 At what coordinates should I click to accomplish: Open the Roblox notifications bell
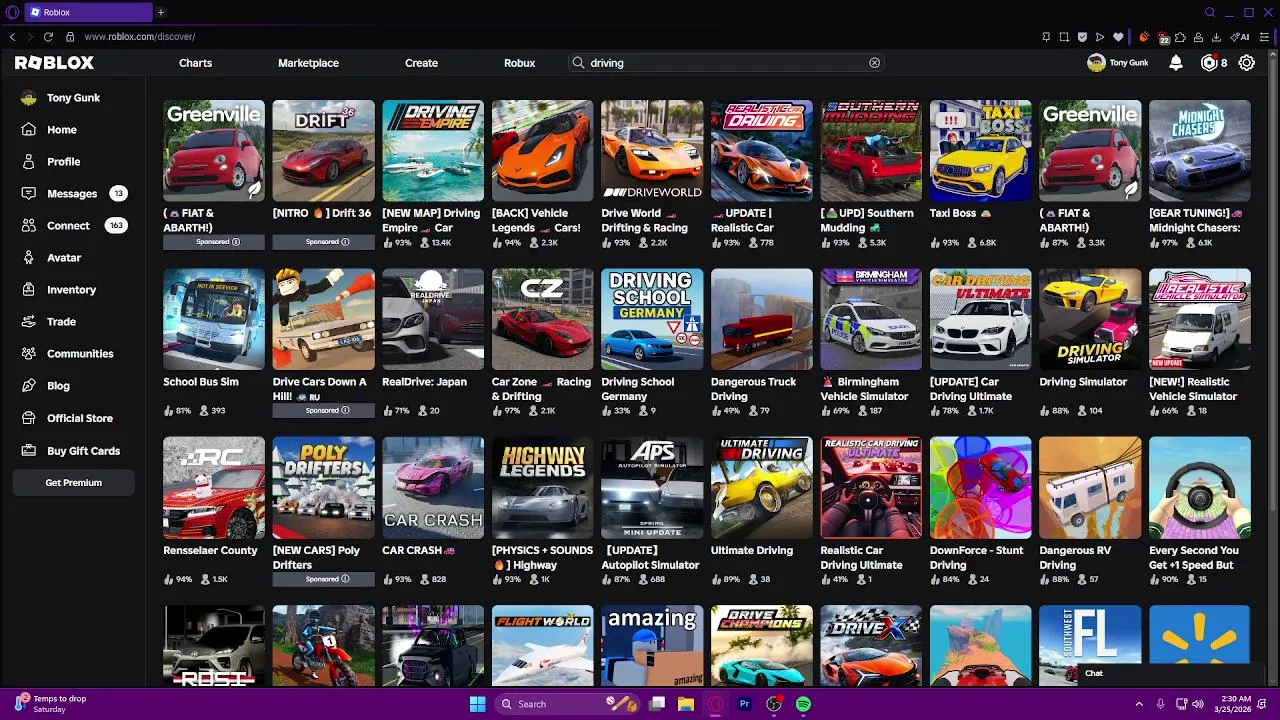pos(1176,63)
